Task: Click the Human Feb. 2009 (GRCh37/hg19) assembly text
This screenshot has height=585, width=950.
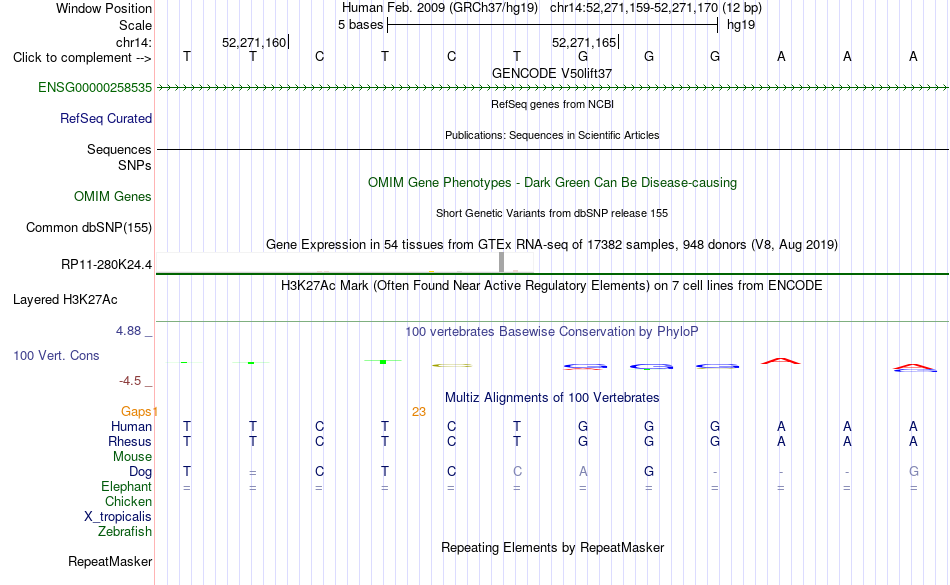Action: [x=440, y=8]
